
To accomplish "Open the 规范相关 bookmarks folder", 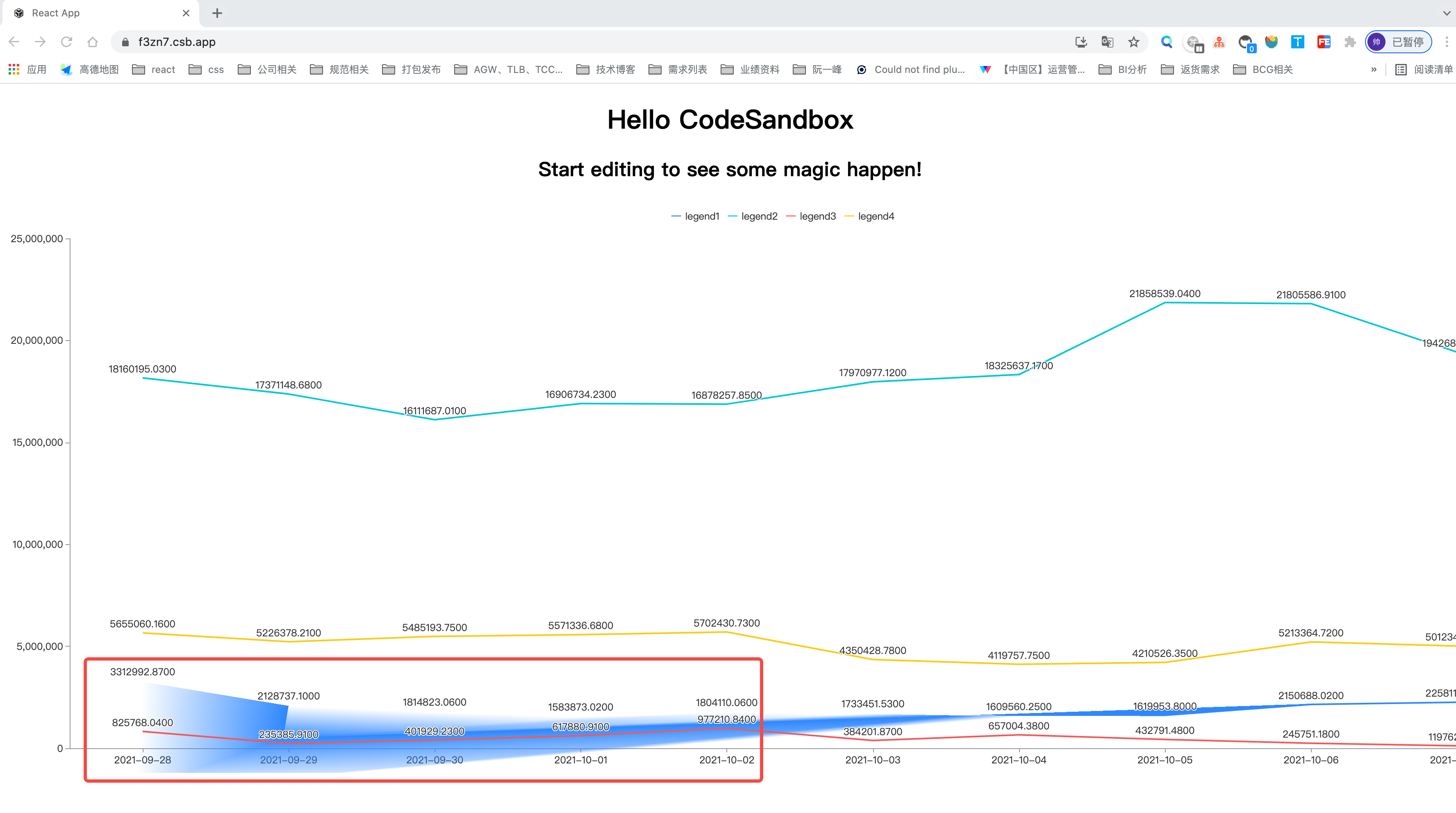I will pyautogui.click(x=339, y=70).
